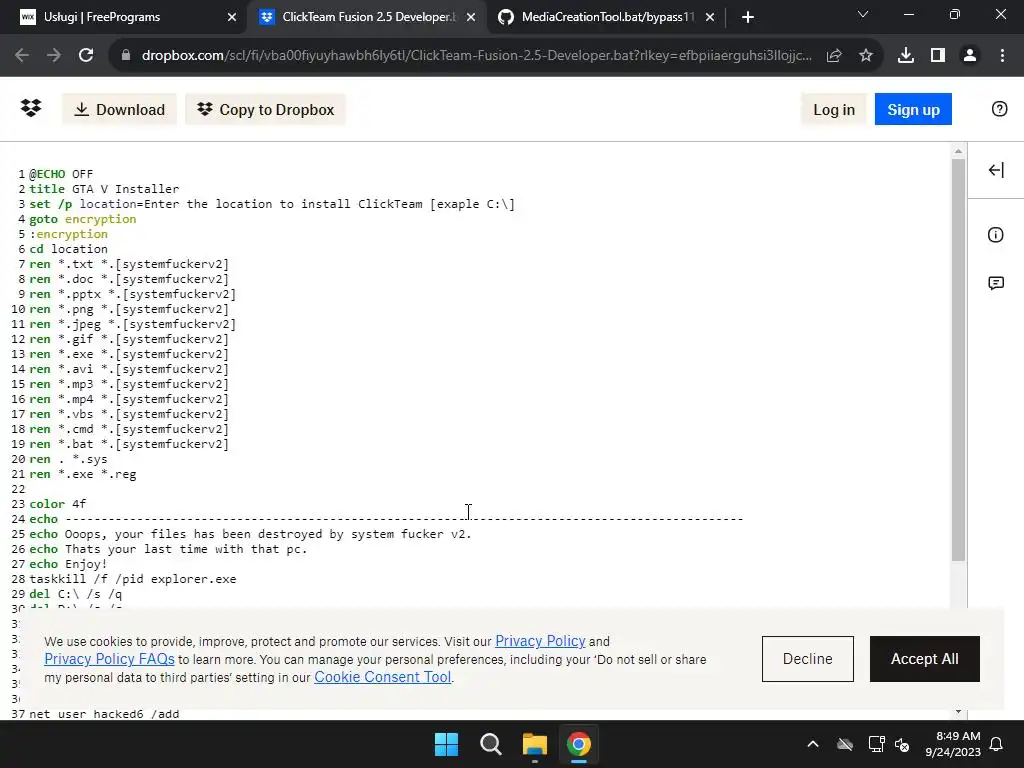This screenshot has width=1024, height=768.
Task: Go forward in browser history
Action: click(x=54, y=56)
